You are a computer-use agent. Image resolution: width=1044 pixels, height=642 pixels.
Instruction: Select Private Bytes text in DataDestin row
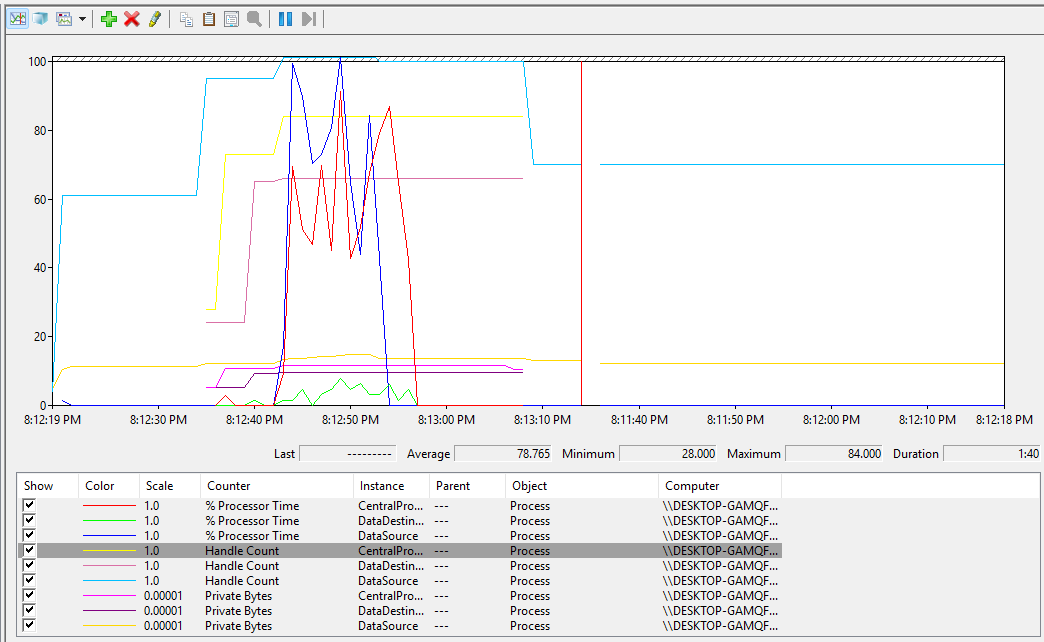(x=238, y=611)
